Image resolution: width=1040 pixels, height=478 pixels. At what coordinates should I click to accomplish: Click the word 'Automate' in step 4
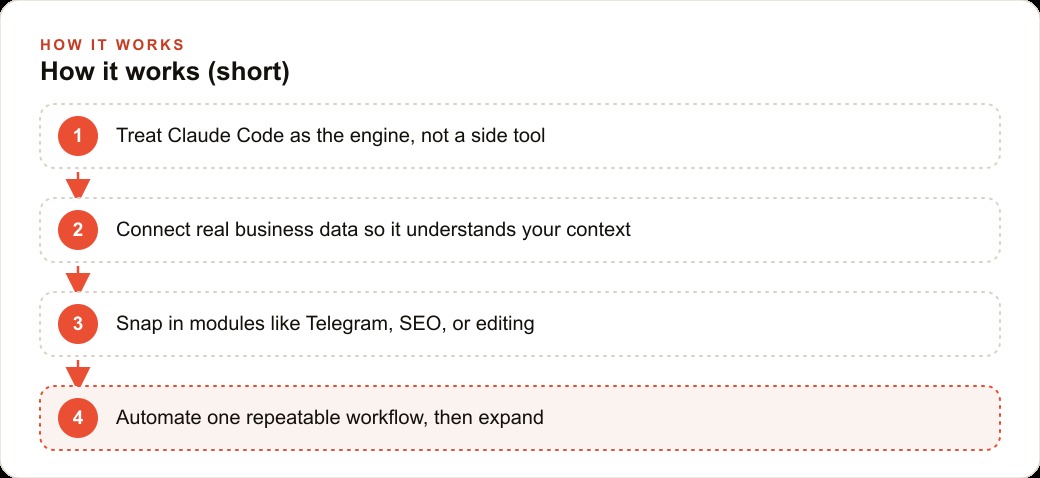coord(157,418)
